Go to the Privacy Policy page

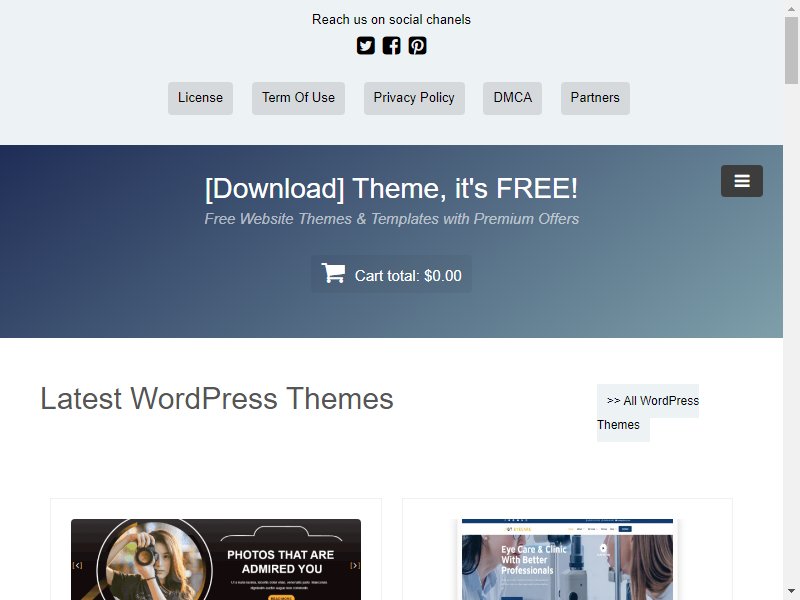[x=414, y=98]
